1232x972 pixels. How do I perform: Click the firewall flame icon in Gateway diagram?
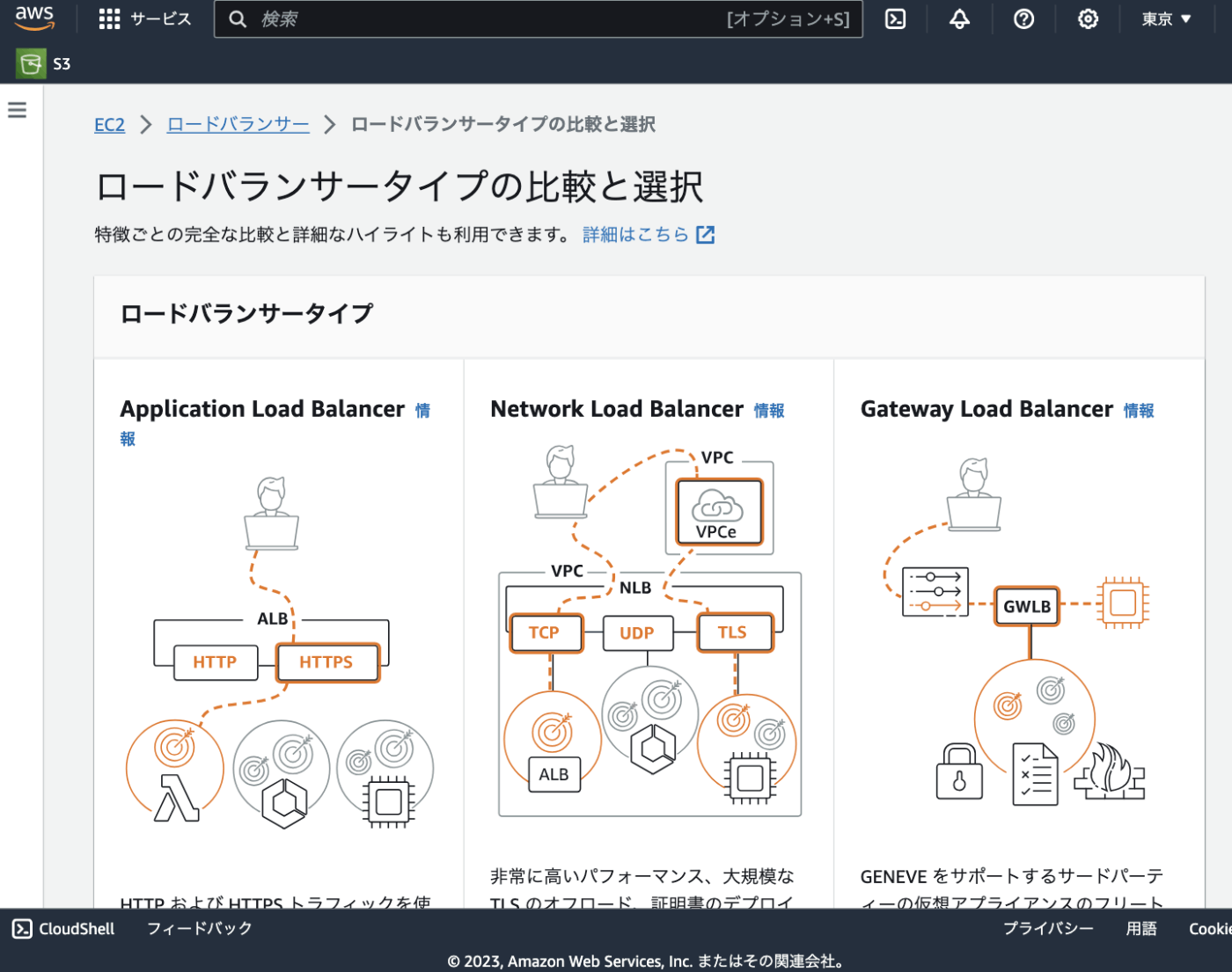1110,772
